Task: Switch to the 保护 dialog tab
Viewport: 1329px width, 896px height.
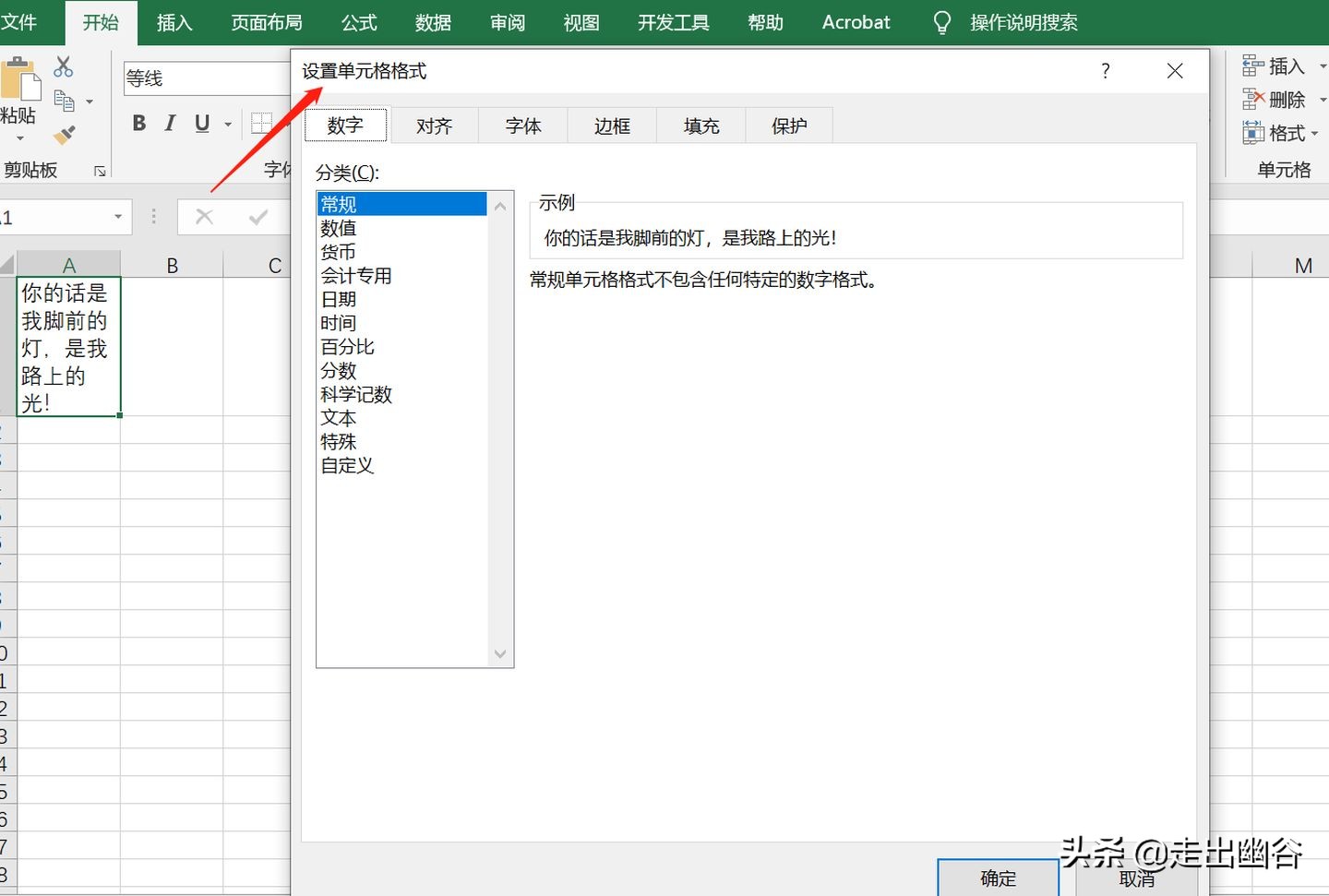Action: coord(789,125)
